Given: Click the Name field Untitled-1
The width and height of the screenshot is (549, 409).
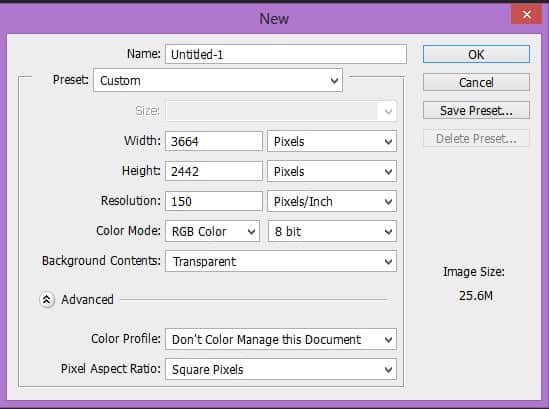Looking at the screenshot, I should click(286, 54).
